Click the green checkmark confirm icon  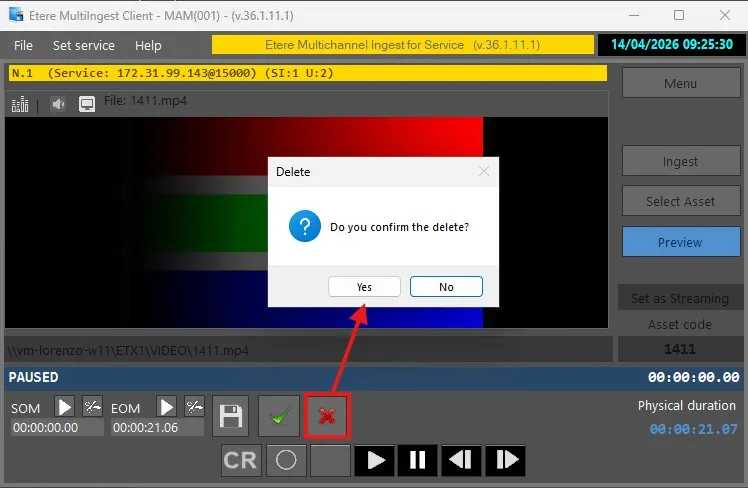click(279, 416)
